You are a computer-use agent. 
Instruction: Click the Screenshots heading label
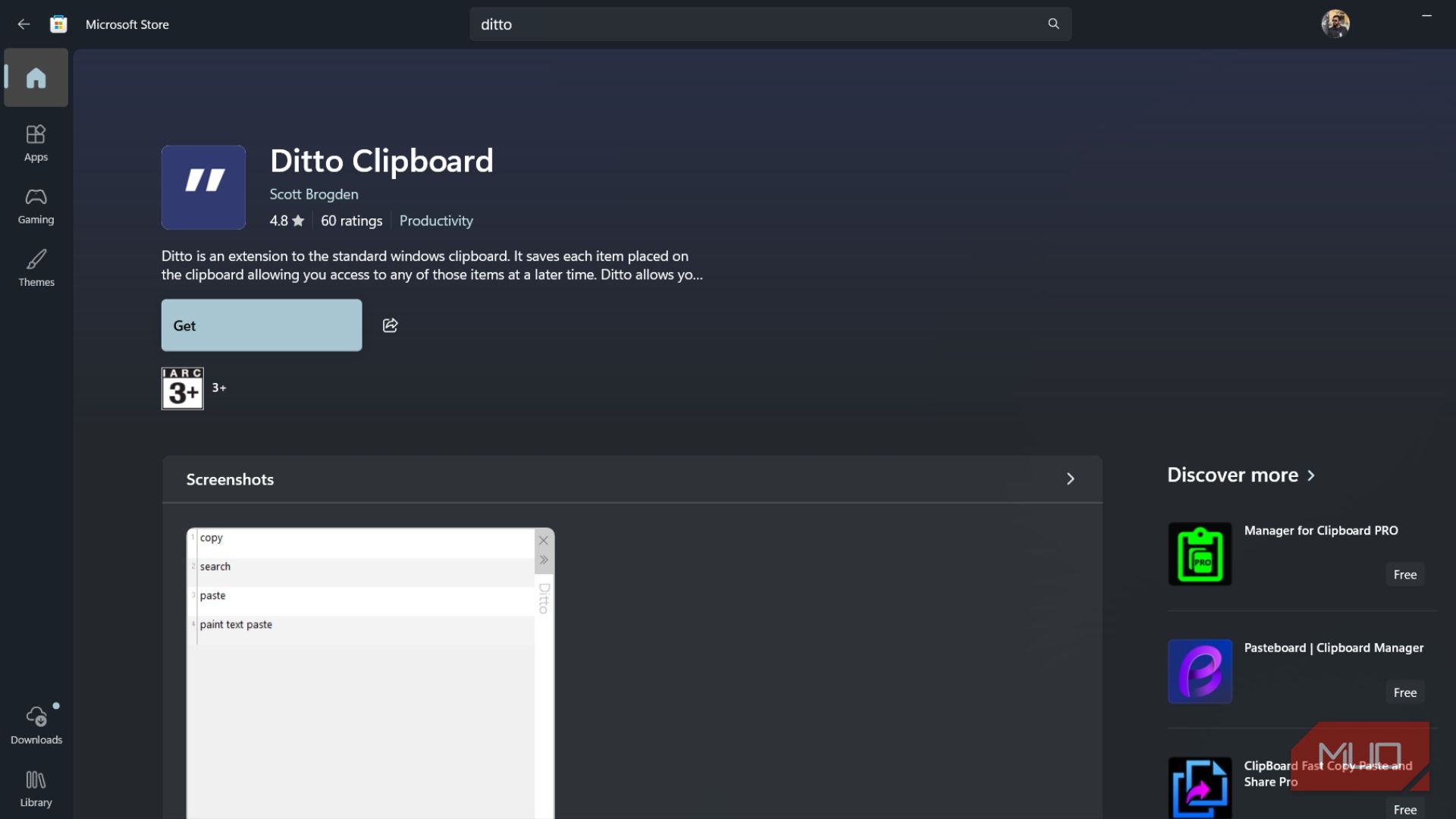[230, 479]
